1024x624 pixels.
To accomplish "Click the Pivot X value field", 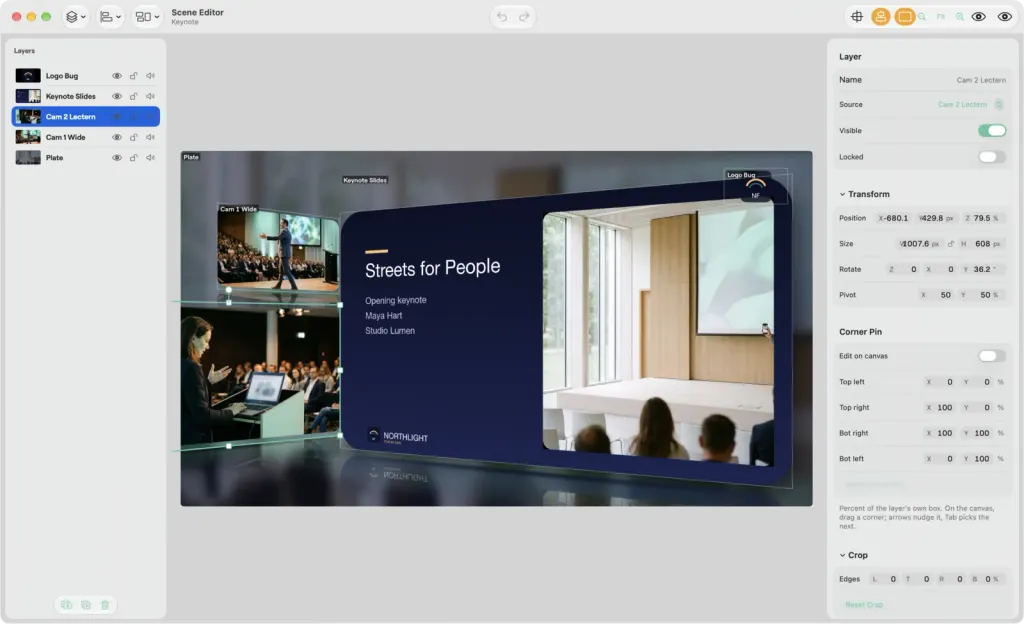I will (939, 295).
